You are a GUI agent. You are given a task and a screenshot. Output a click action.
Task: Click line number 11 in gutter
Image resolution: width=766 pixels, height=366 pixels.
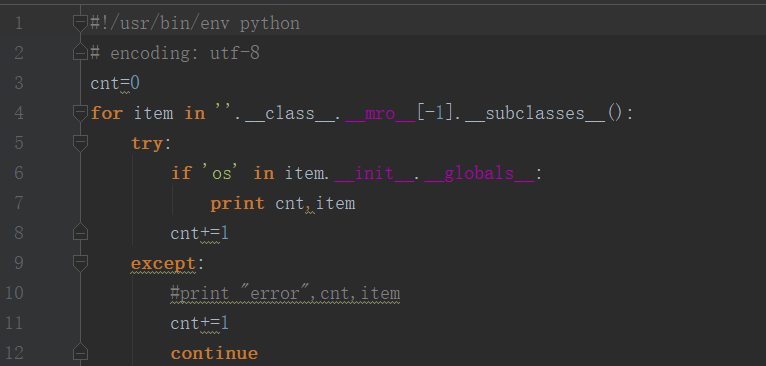[x=14, y=323]
